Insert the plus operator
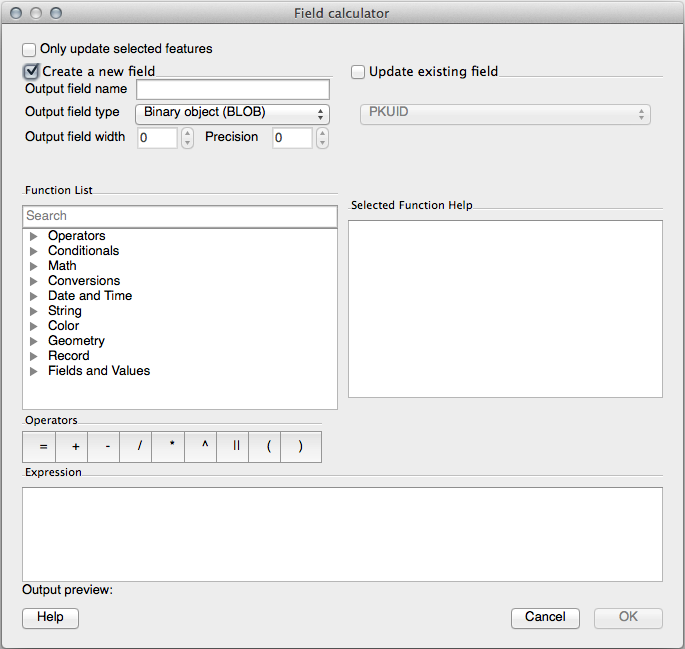Image resolution: width=685 pixels, height=649 pixels. 75,447
